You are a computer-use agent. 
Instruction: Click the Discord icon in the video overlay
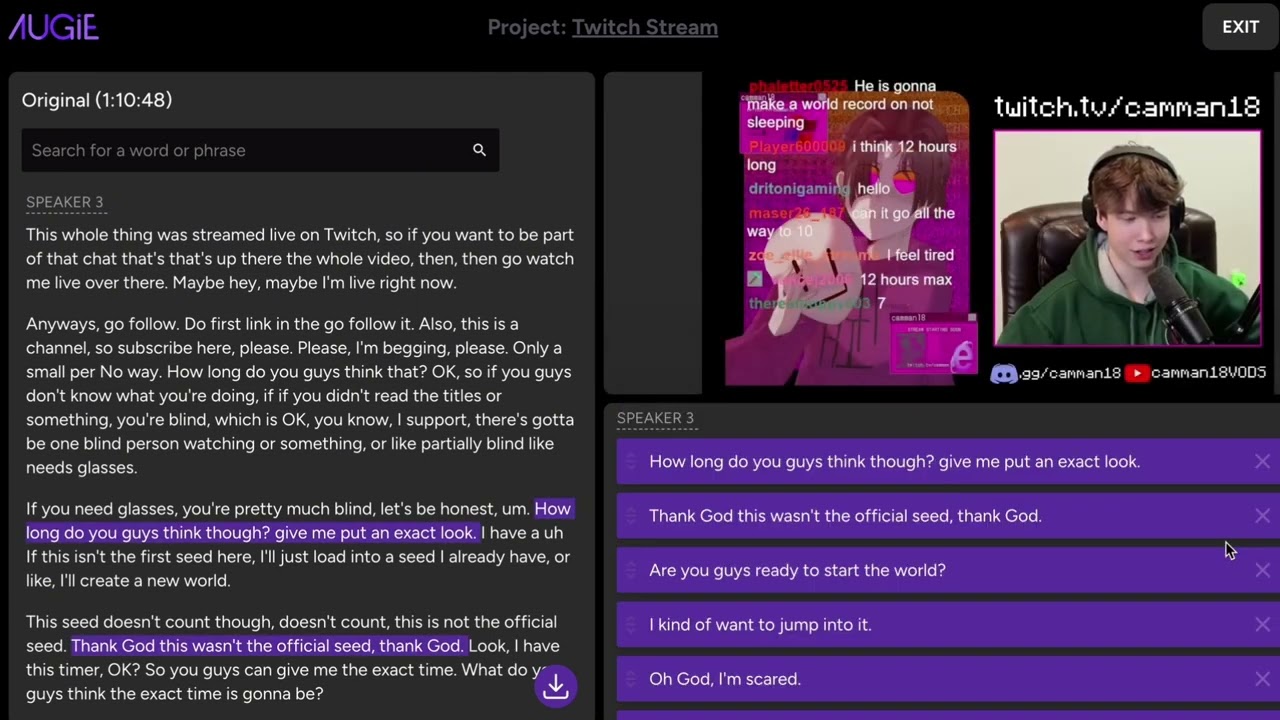click(1003, 373)
